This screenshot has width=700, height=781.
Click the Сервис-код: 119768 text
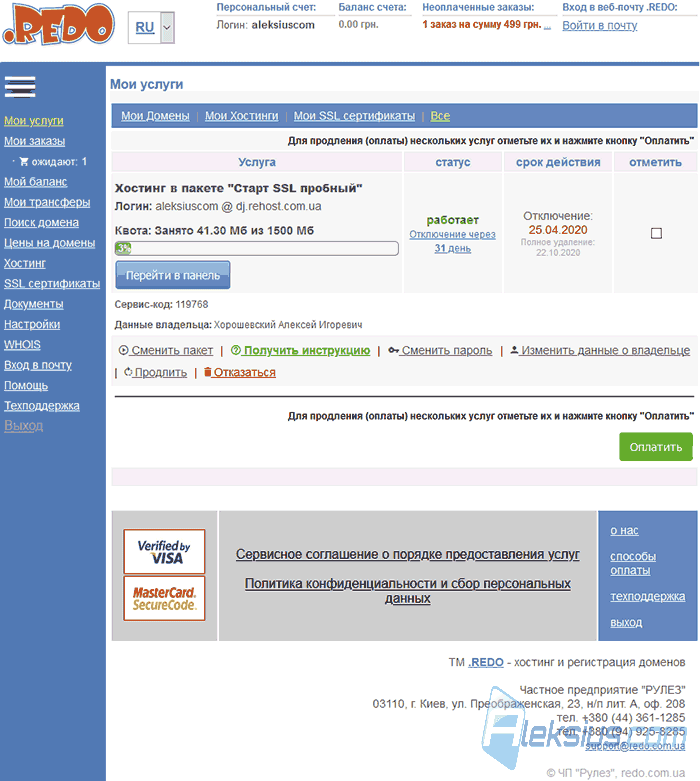[x=161, y=304]
